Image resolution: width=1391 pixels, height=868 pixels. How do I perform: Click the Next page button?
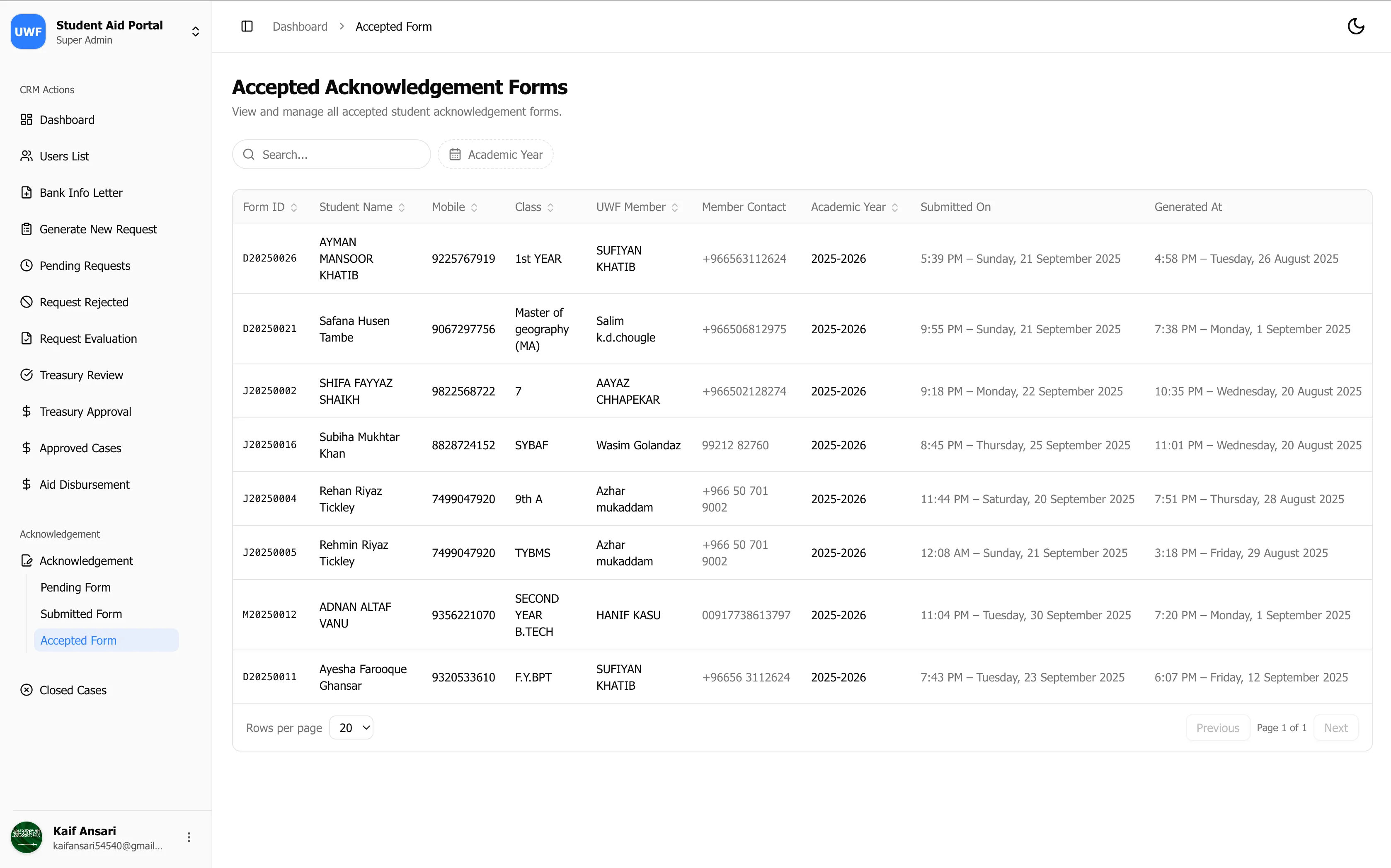coord(1336,728)
